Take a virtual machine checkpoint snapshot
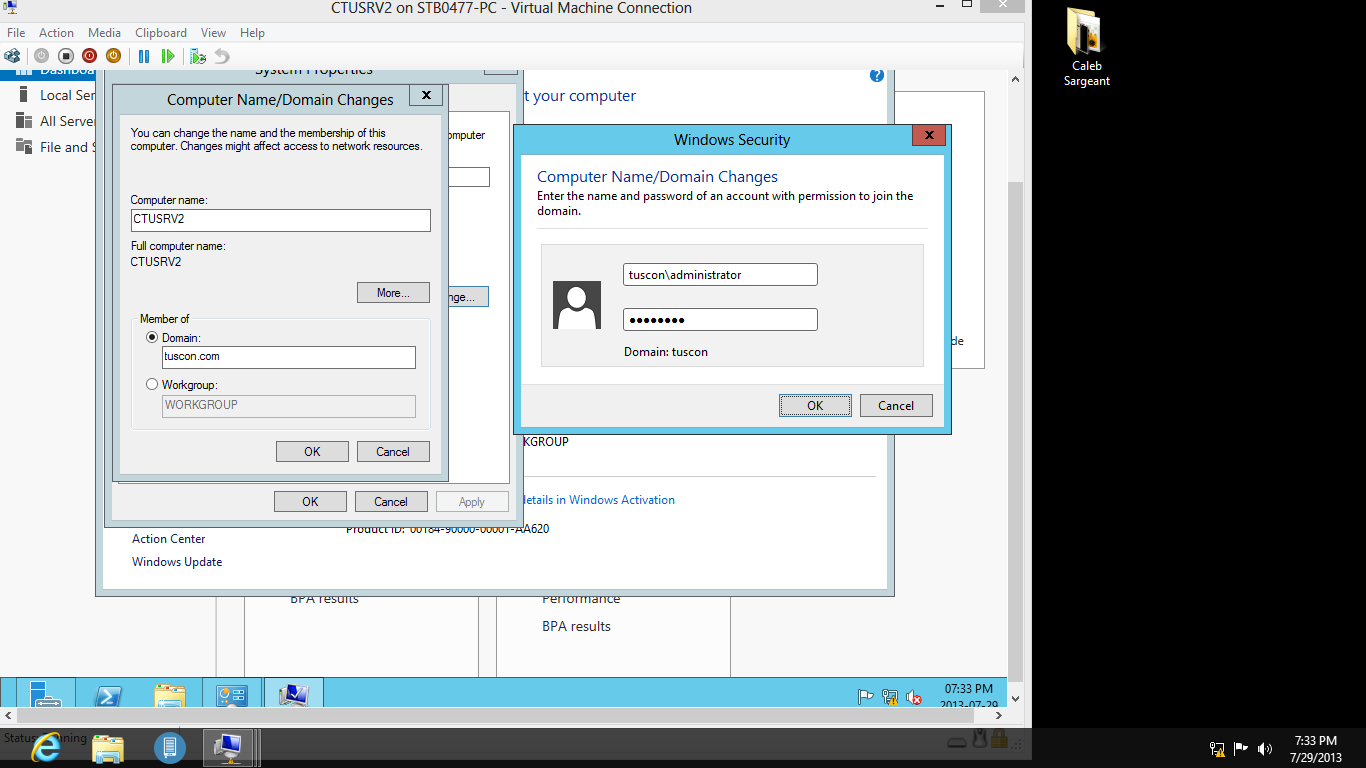 tap(198, 56)
